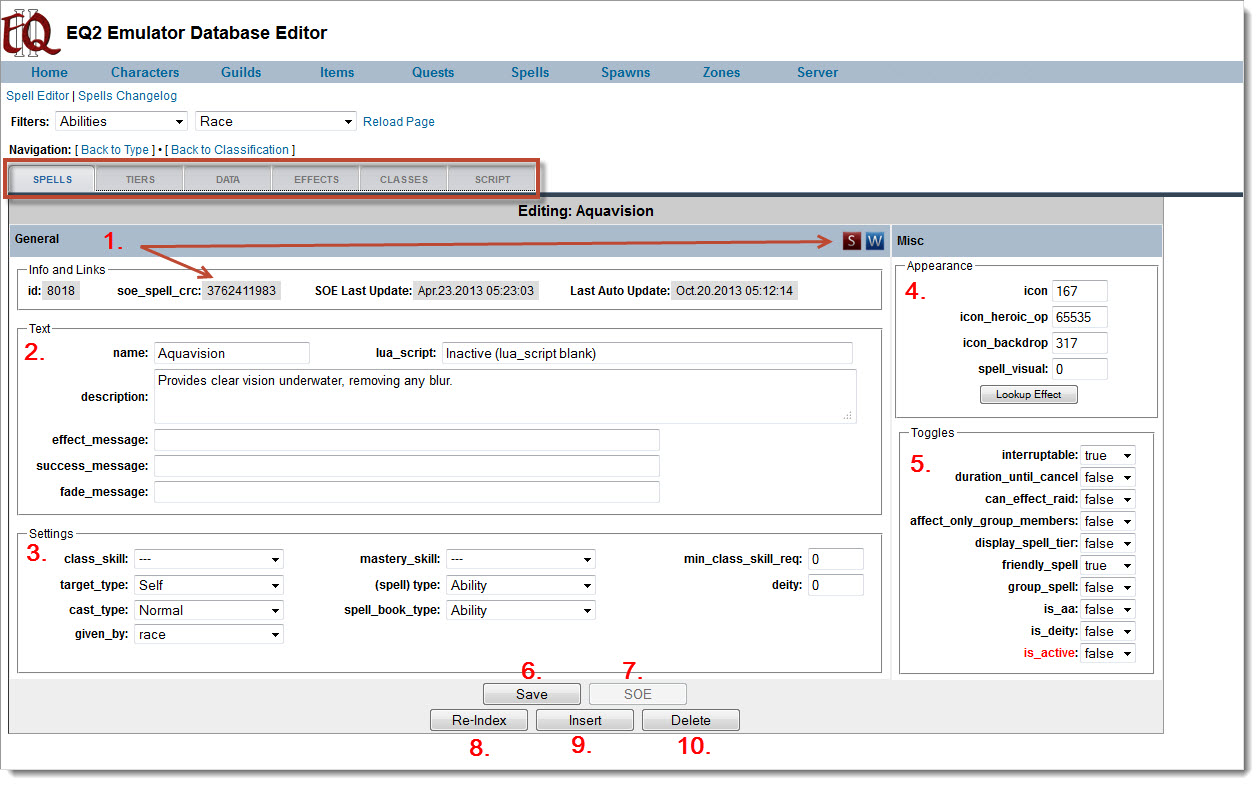Screen dimensions: 1259x785
Task: Click the Re-Index button
Action: coord(479,721)
